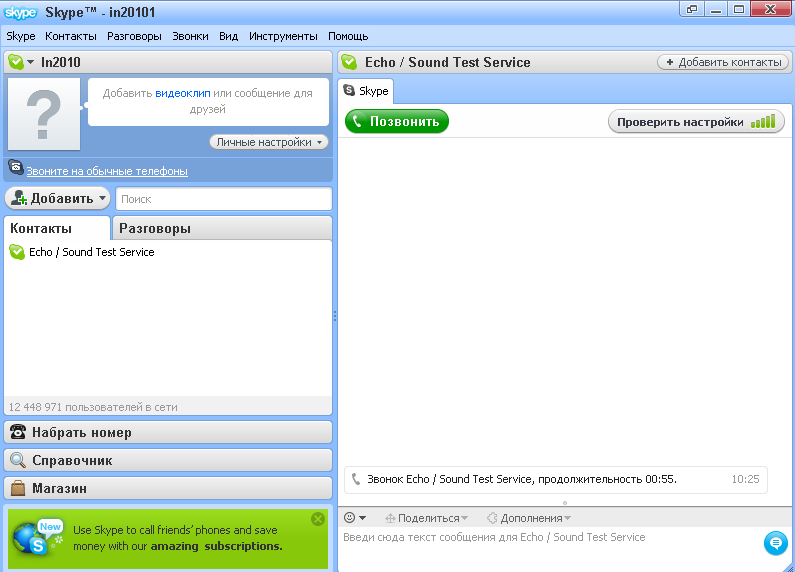Viewport: 795px width, 572px height.
Task: Click the message area resize handle dot
Action: 565,503
